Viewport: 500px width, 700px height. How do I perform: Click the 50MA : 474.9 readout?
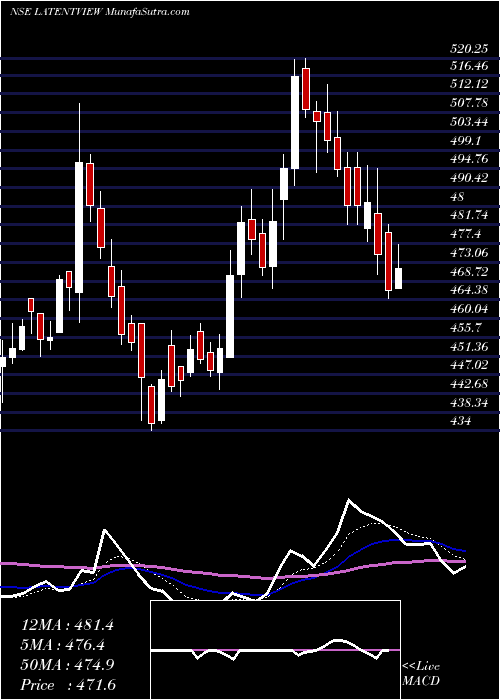point(67,664)
